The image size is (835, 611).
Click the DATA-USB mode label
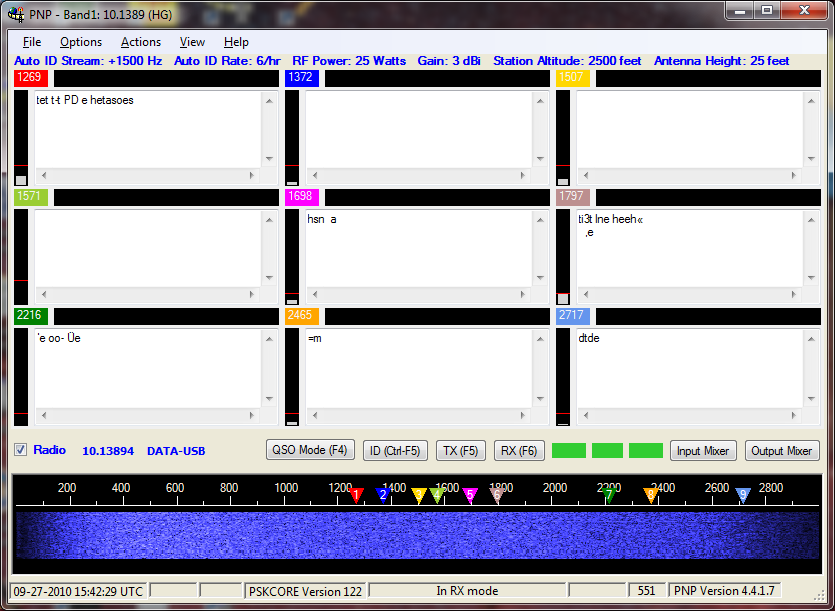coord(176,451)
